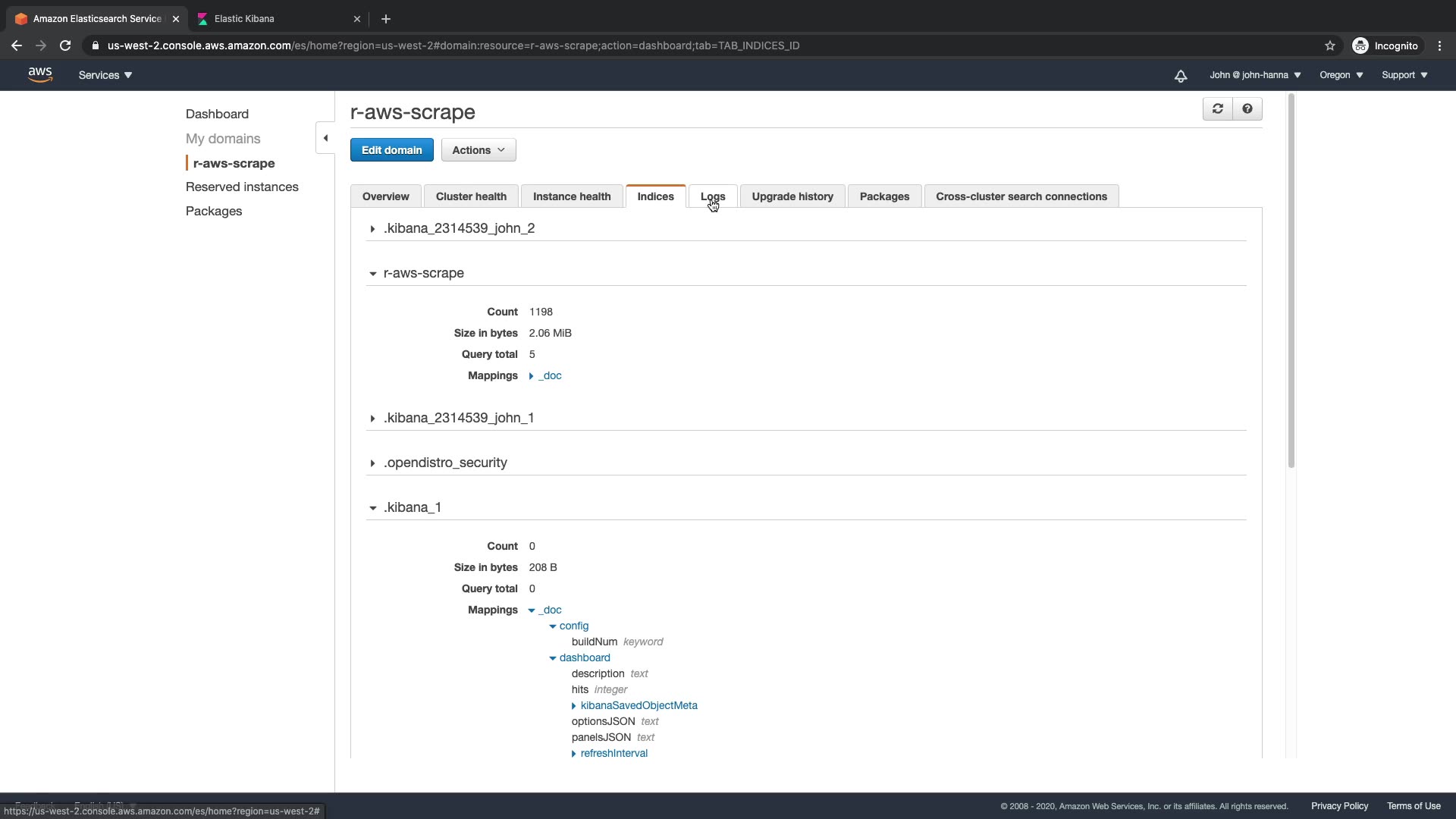Open the Services menu
This screenshot has height=819, width=1456.
click(105, 75)
